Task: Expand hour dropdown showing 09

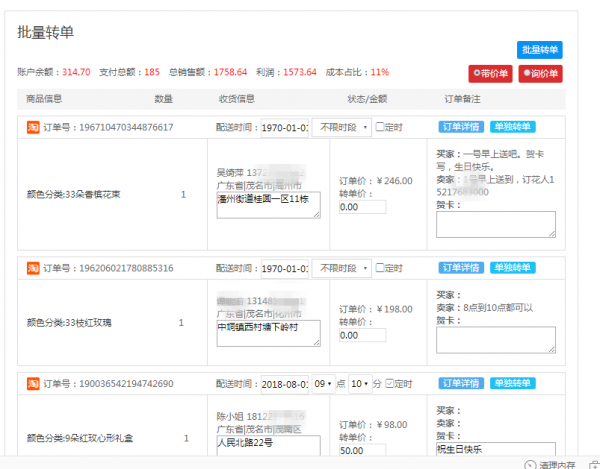Action: coord(324,383)
